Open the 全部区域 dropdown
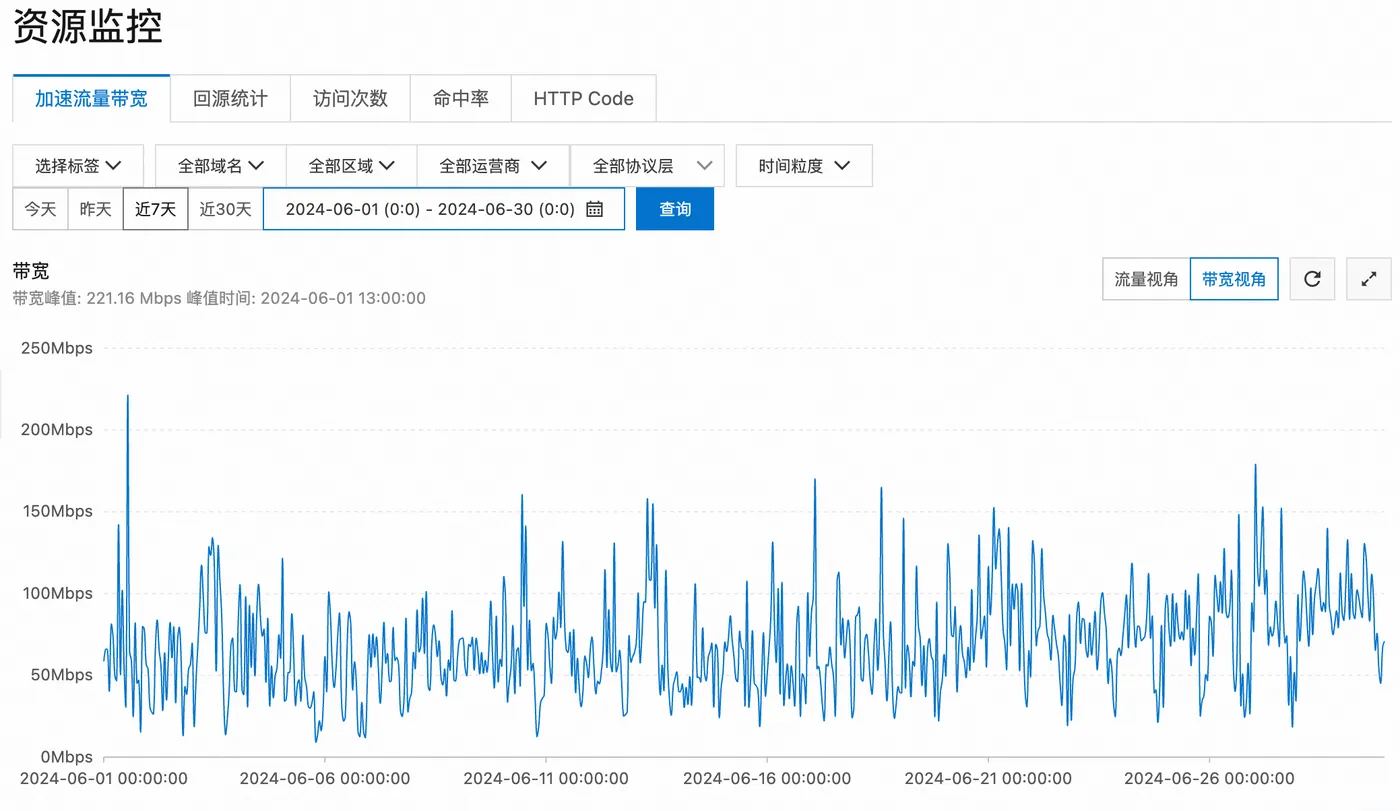1400x811 pixels. pyautogui.click(x=351, y=166)
